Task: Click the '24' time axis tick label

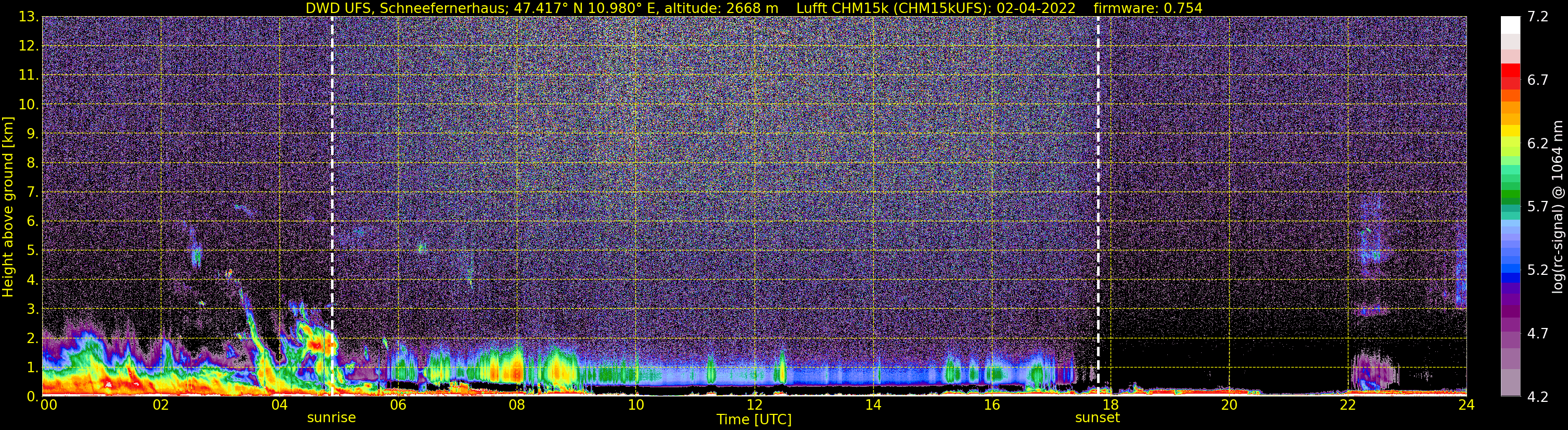Action: pos(1467,405)
